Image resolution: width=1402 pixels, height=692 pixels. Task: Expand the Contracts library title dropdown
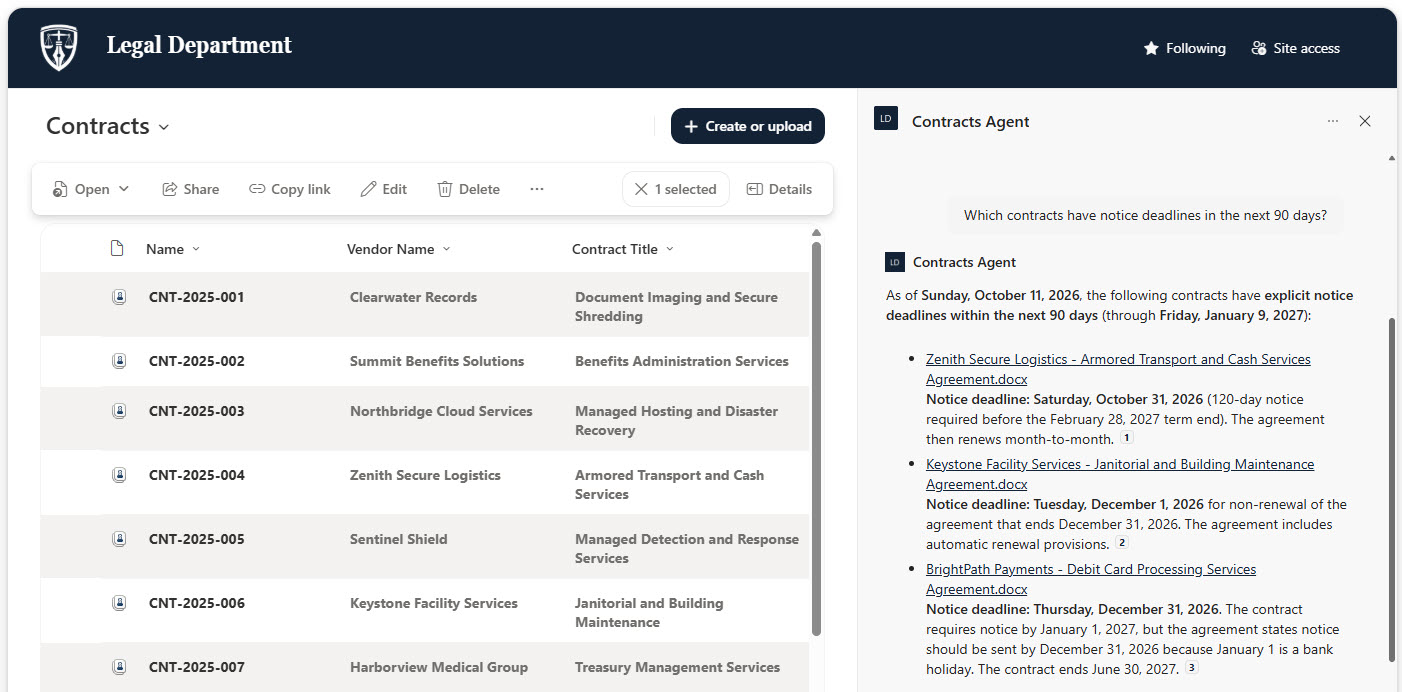[x=164, y=127]
